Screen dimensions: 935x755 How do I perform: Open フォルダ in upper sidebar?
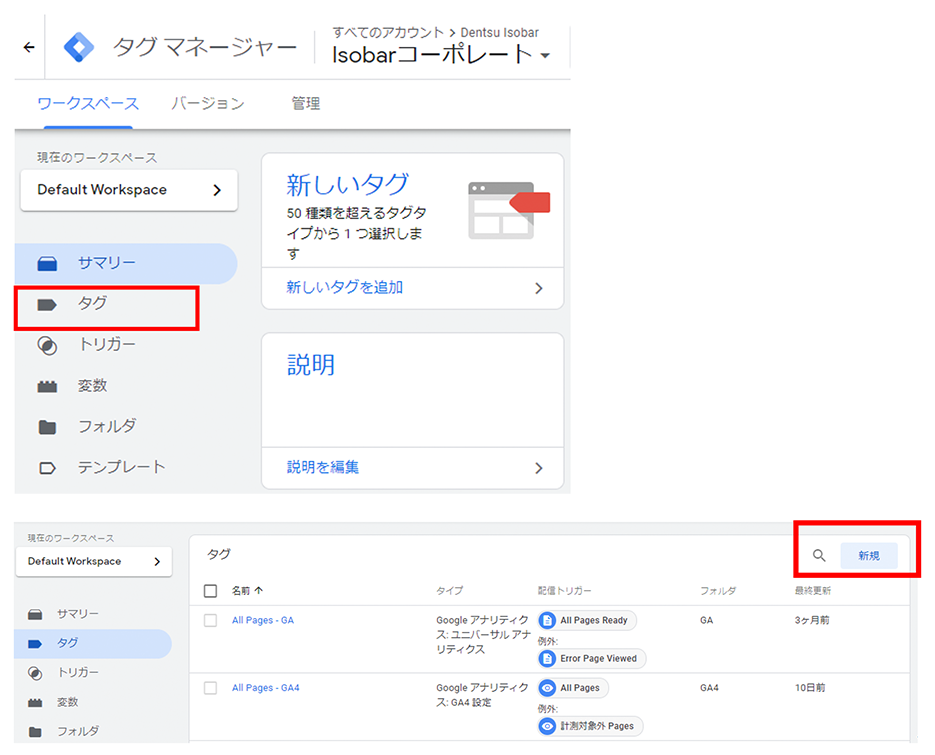pyautogui.click(x=106, y=427)
